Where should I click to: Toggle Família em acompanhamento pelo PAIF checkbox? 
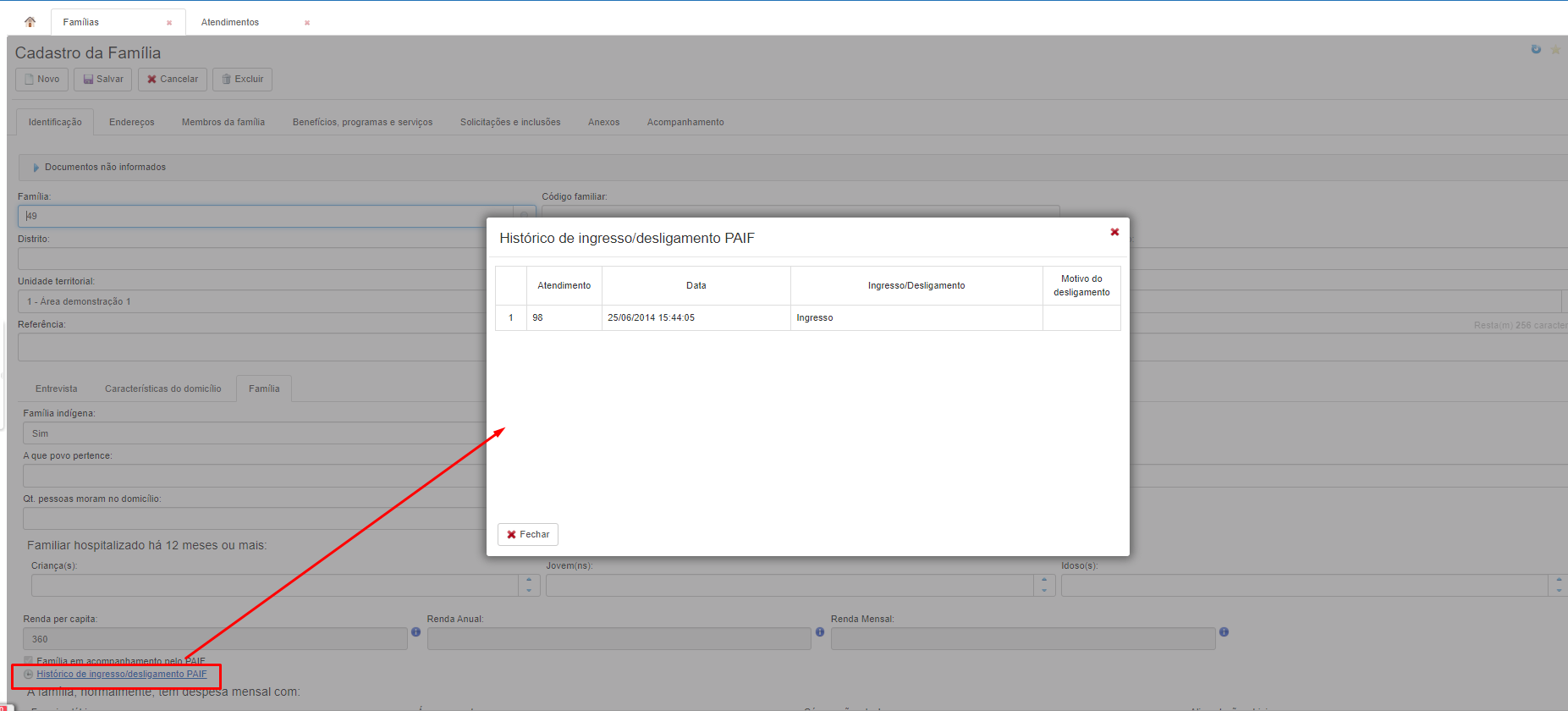(28, 661)
